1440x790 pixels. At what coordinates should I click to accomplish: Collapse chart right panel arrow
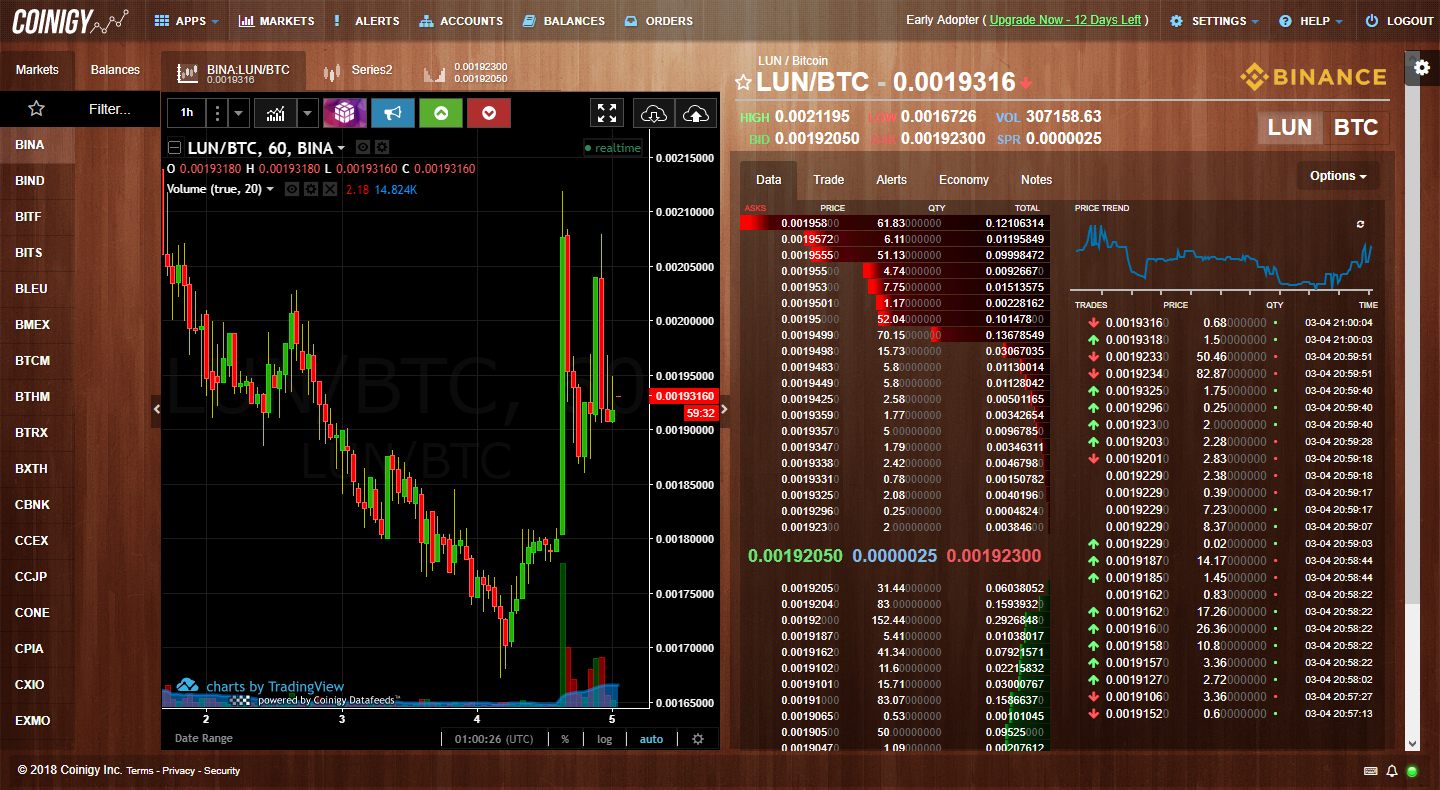(x=724, y=408)
